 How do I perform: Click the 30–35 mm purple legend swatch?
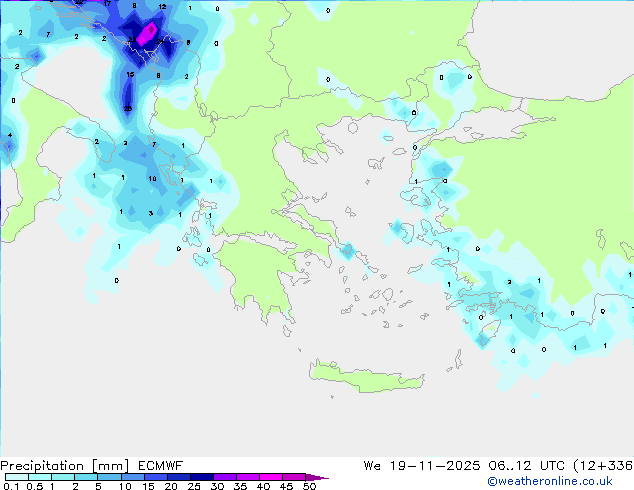[224, 477]
